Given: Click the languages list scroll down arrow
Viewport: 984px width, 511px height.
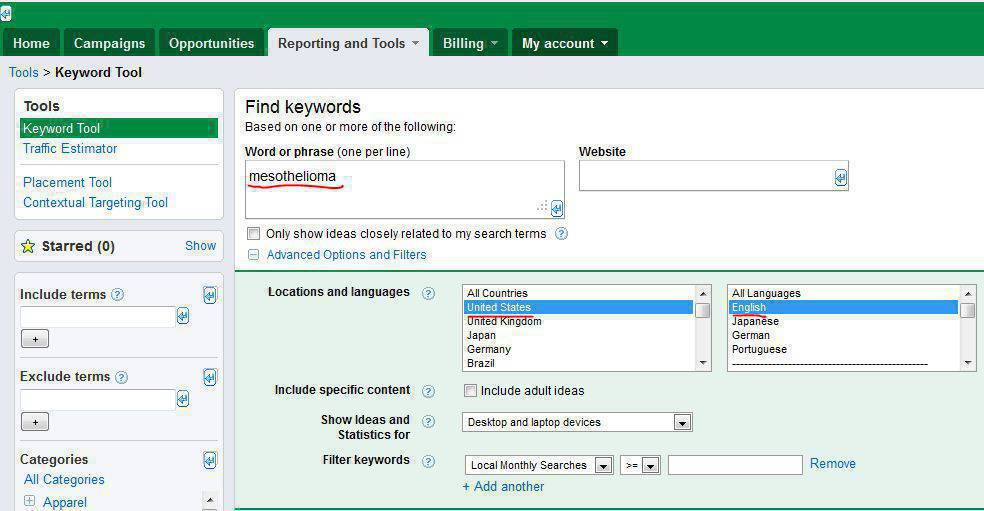Looking at the screenshot, I should [968, 363].
